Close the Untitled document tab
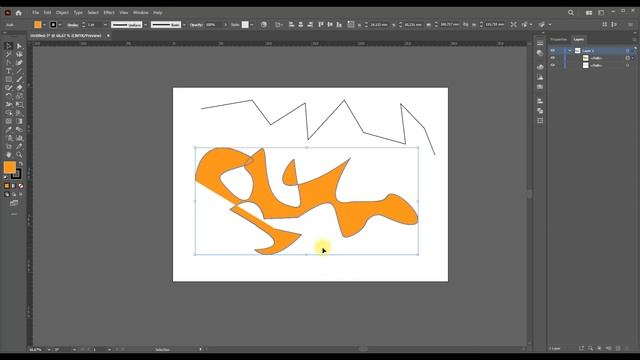 tap(108, 36)
